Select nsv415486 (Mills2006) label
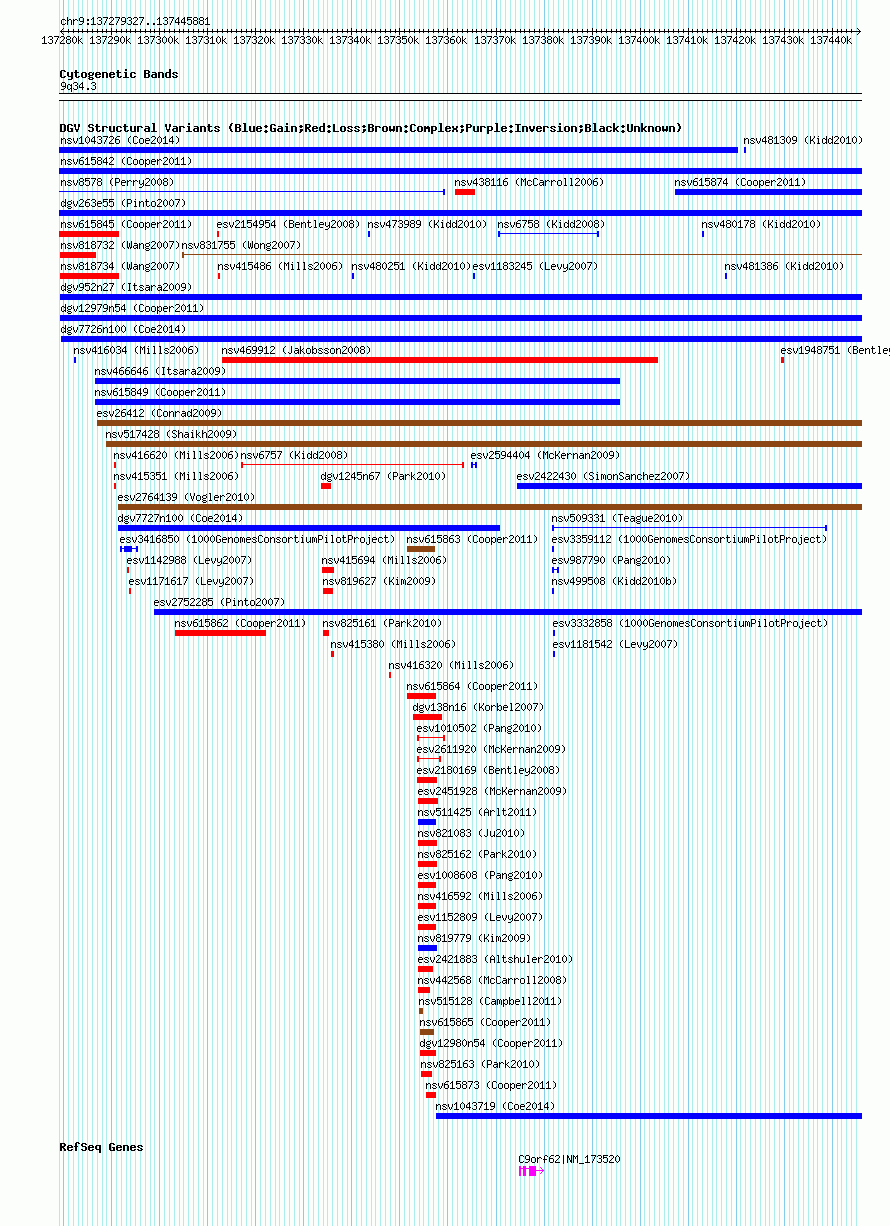The width and height of the screenshot is (890, 1226). click(x=280, y=266)
